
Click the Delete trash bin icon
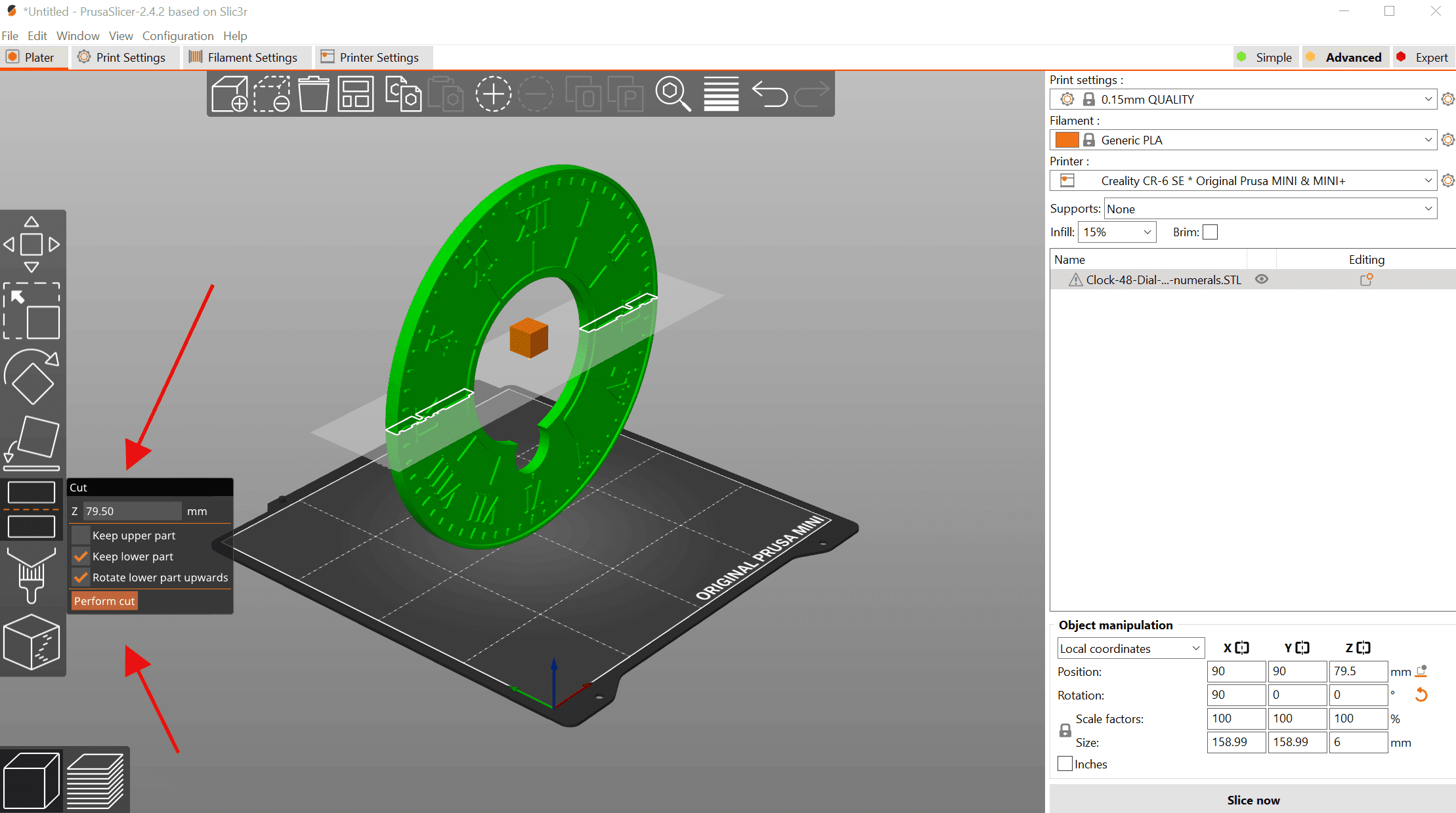pos(314,94)
